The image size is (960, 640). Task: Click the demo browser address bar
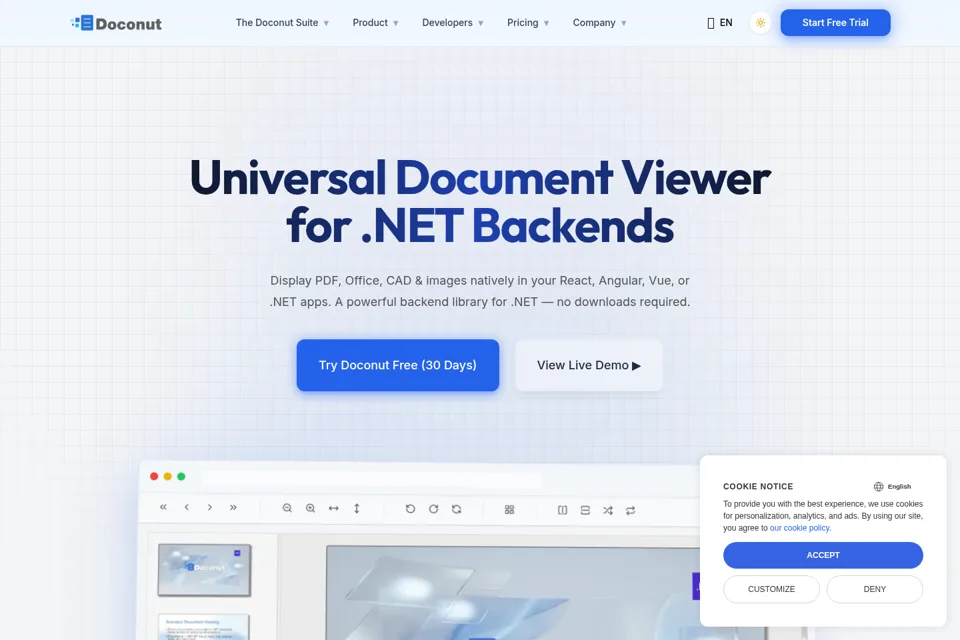tap(372, 476)
